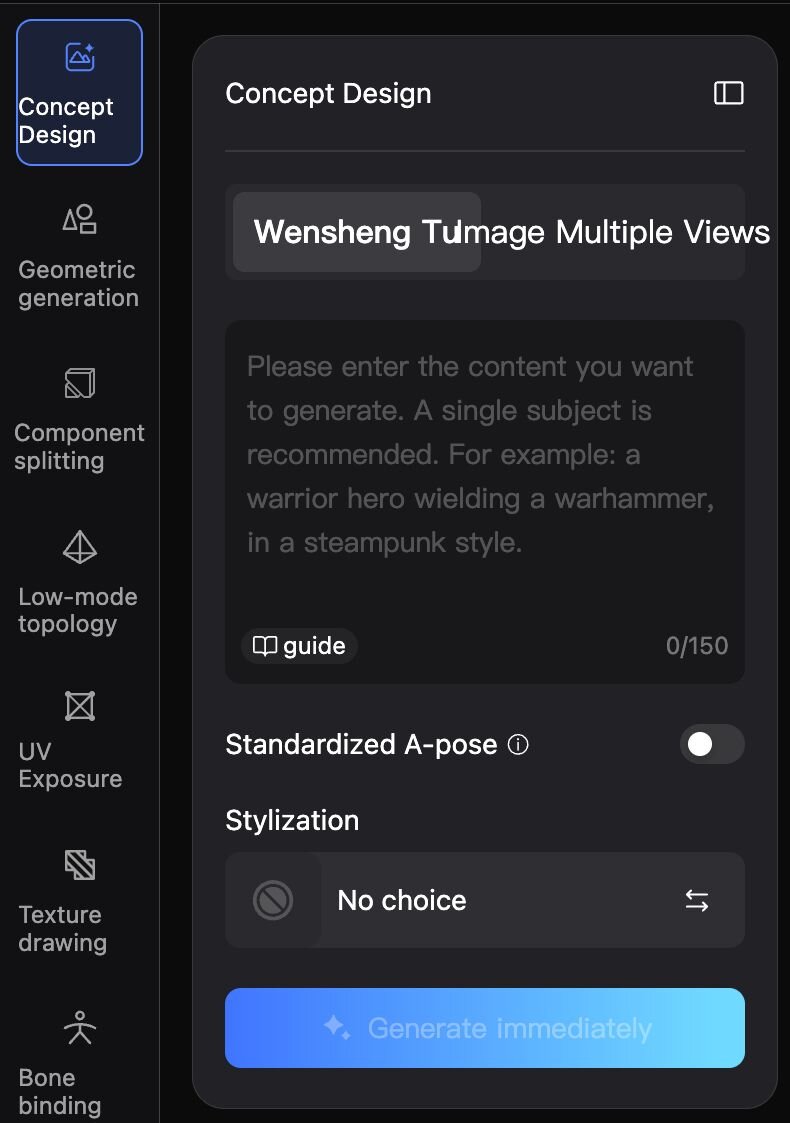Click the info icon beside Standardized A-pose
The image size is (790, 1123).
pos(518,745)
